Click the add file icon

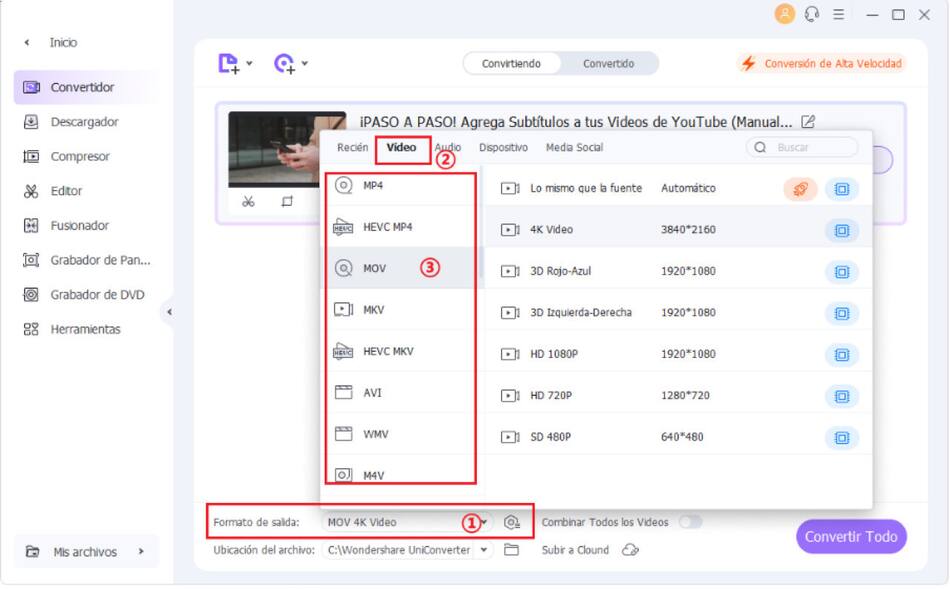pyautogui.click(x=228, y=63)
